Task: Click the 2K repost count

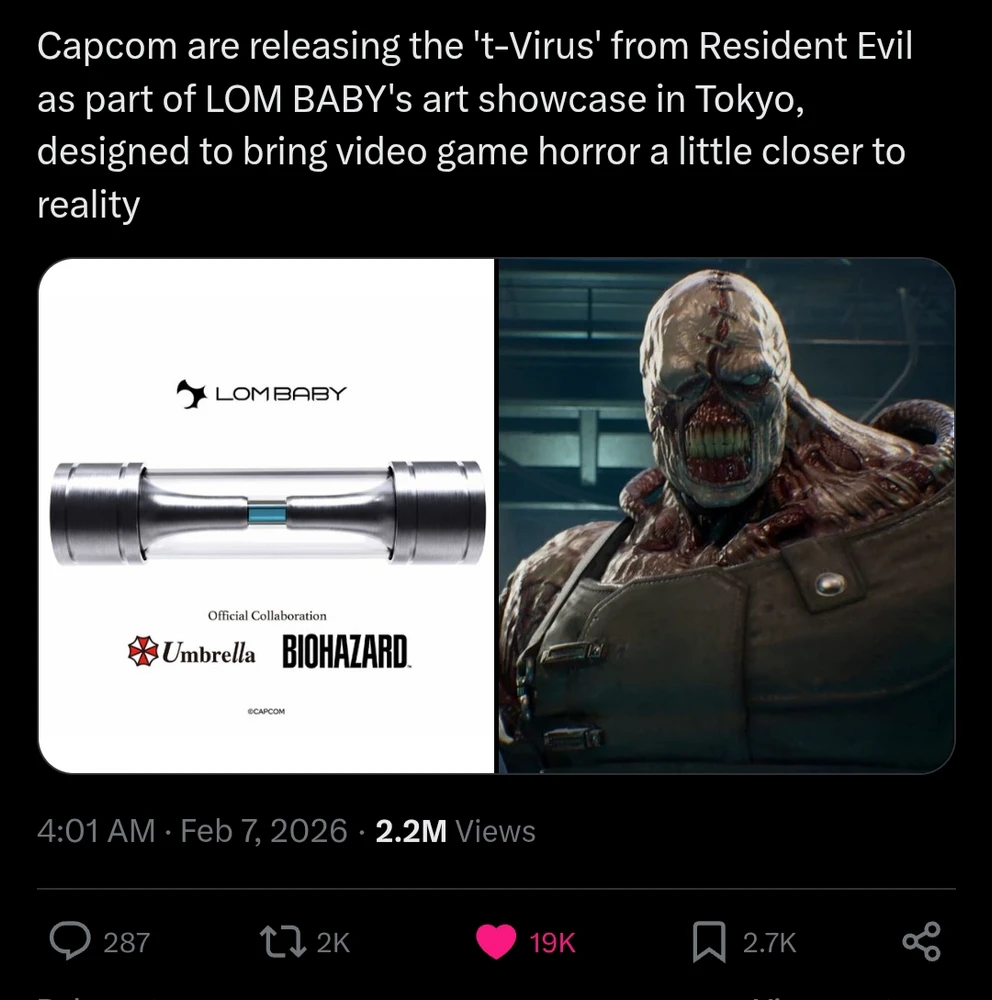Action: click(x=333, y=943)
